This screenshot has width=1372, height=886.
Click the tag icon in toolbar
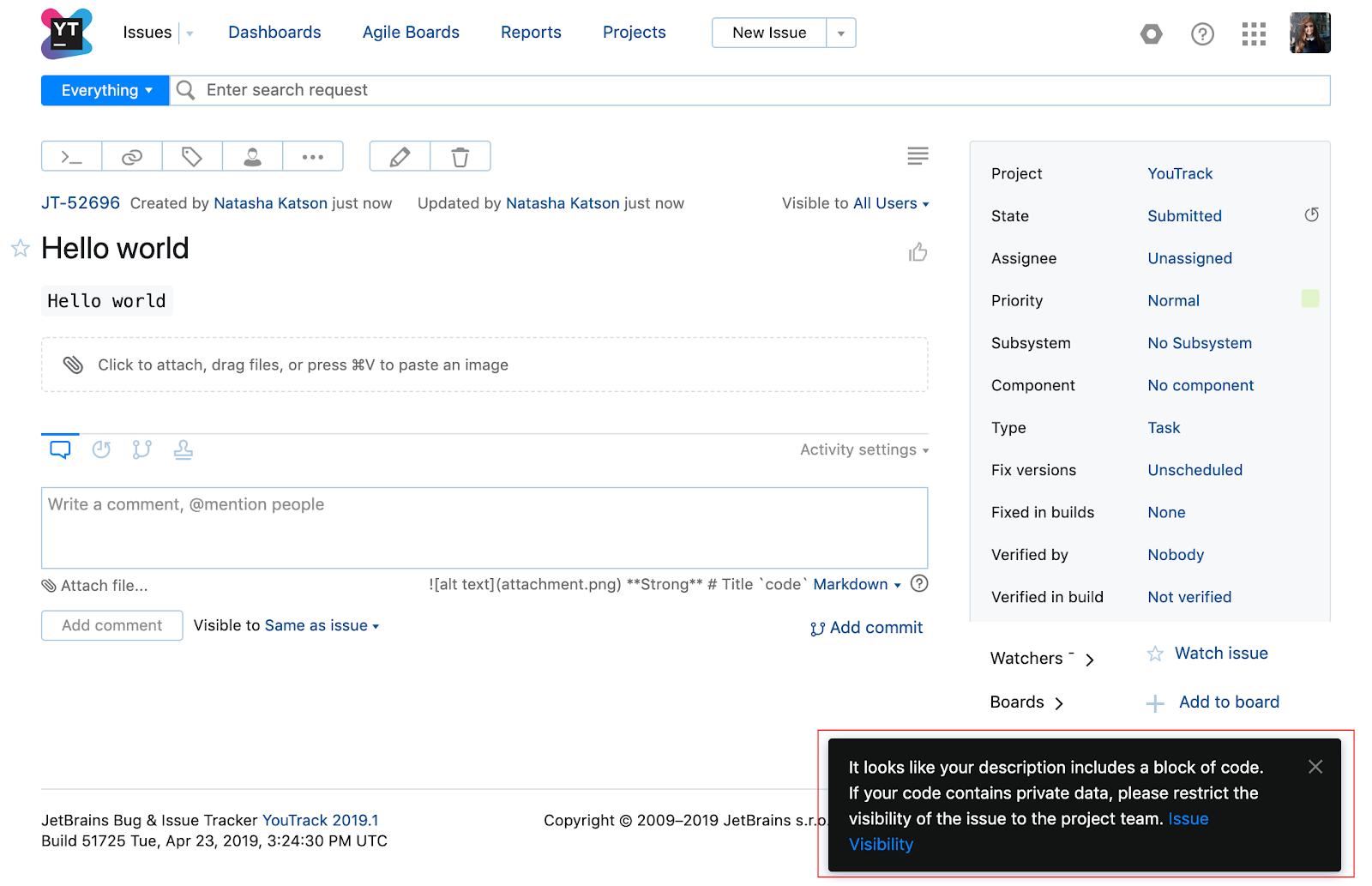click(x=192, y=157)
